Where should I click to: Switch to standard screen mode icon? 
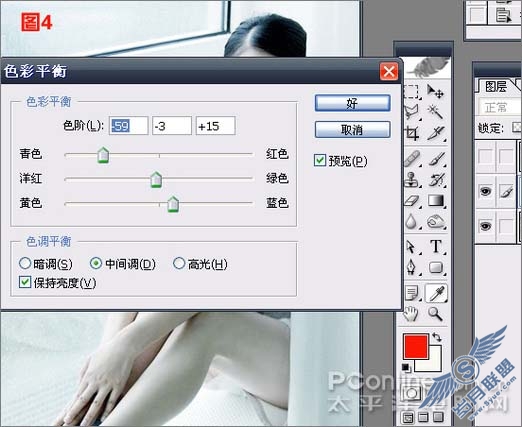[x=408, y=417]
